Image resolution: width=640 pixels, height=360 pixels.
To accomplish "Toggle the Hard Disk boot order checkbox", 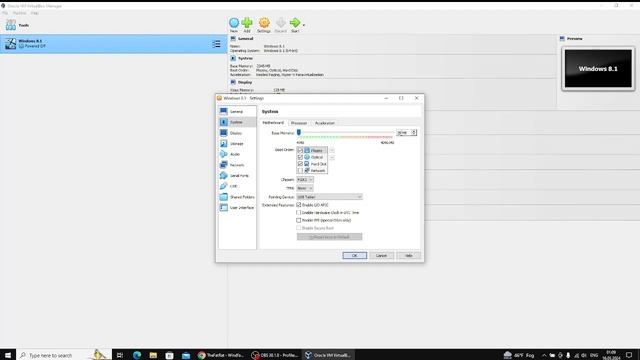I will point(300,164).
